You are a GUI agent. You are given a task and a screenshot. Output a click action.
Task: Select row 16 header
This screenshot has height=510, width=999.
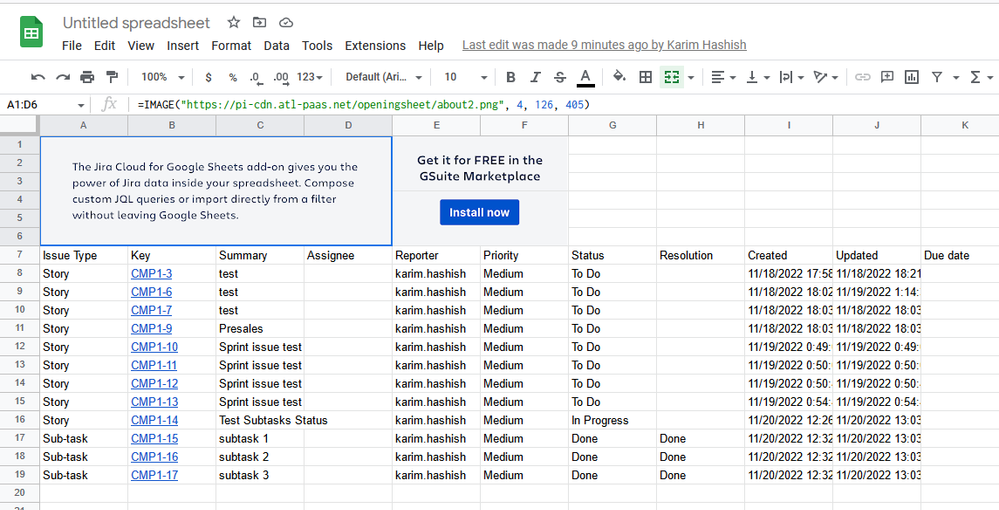click(20, 420)
